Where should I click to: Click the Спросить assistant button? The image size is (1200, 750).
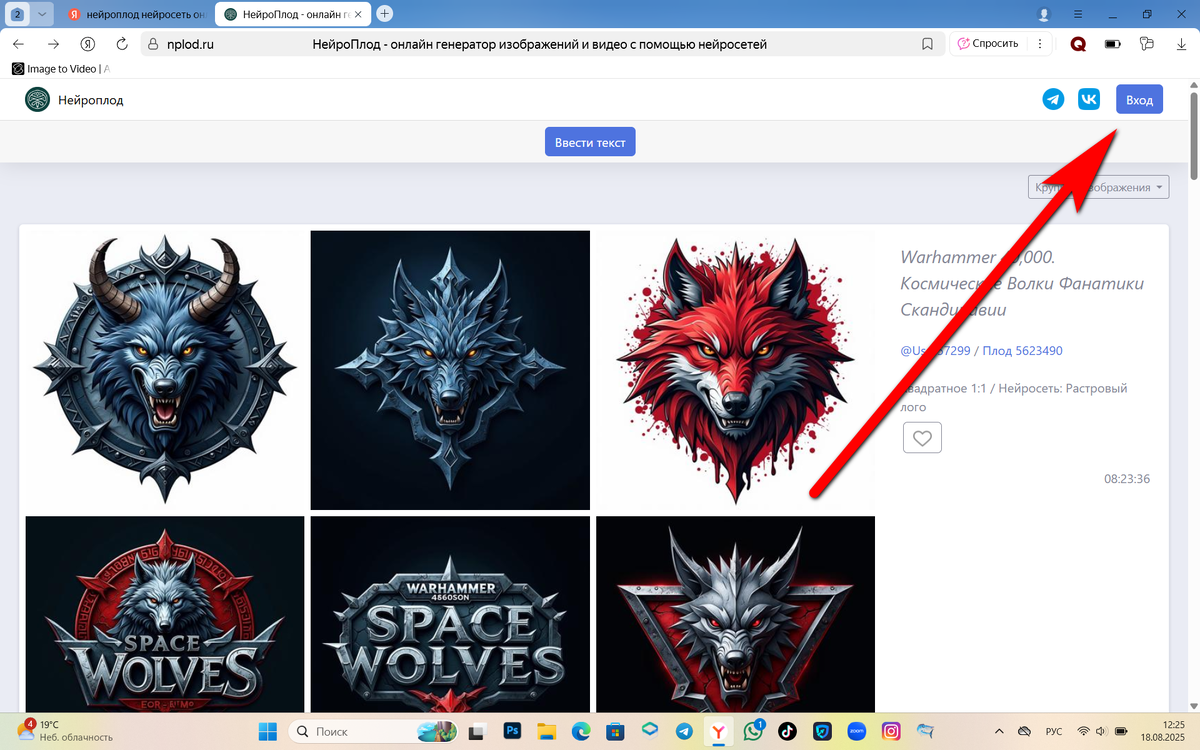click(986, 44)
